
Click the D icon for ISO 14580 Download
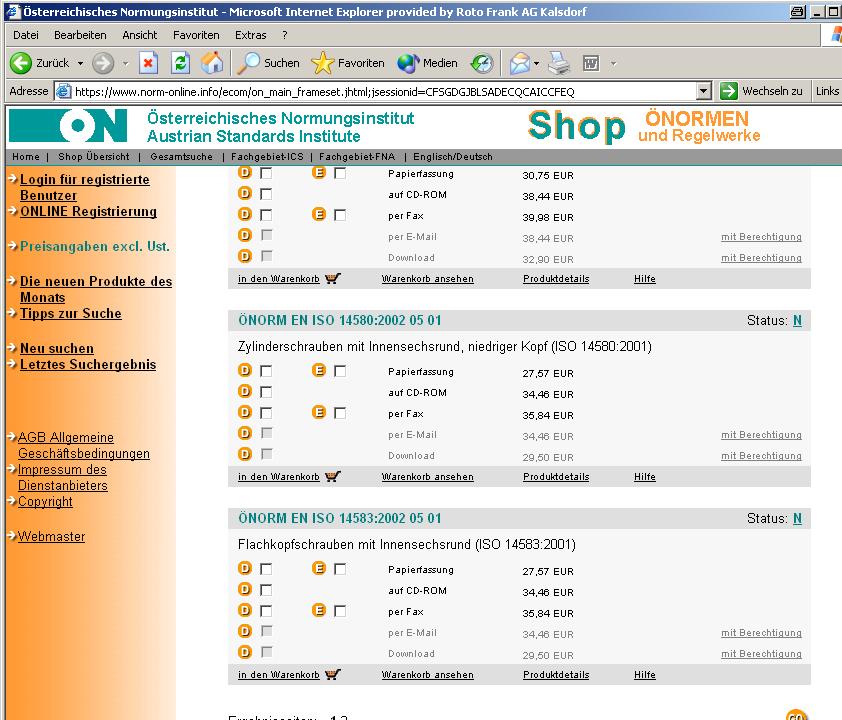pos(245,454)
